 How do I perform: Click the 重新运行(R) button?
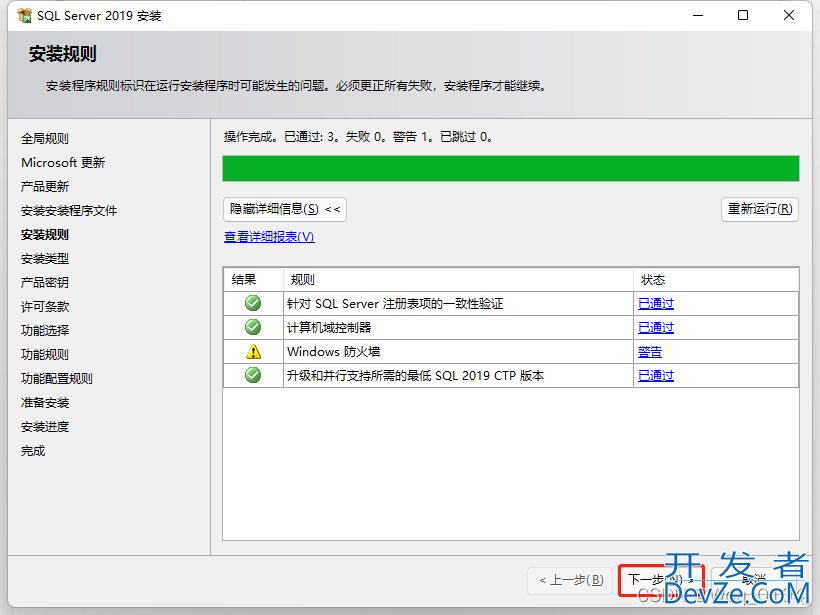(760, 209)
